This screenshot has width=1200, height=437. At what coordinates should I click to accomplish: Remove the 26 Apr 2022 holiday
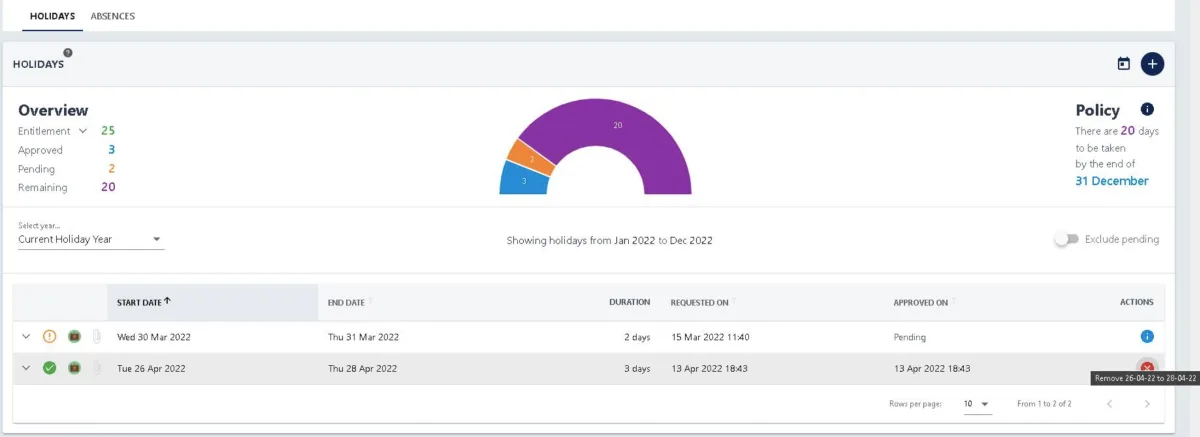(x=1147, y=368)
